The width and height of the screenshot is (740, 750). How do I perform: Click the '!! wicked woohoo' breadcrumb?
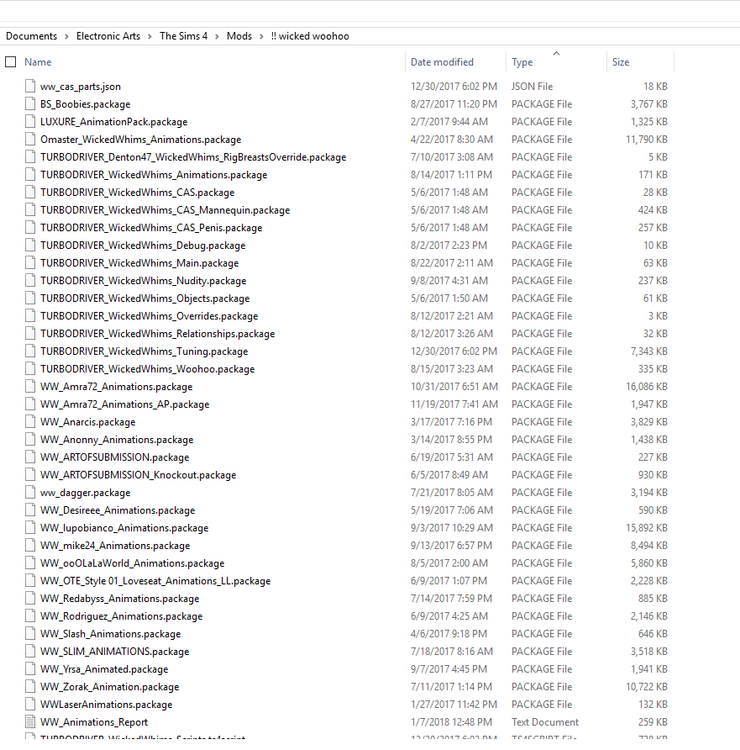point(310,36)
